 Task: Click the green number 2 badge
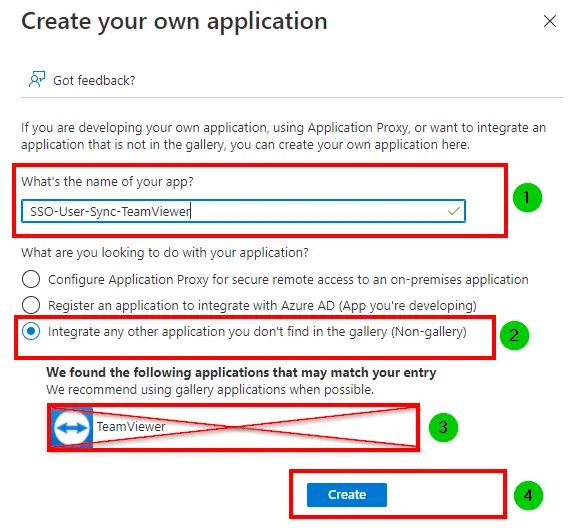pos(514,335)
